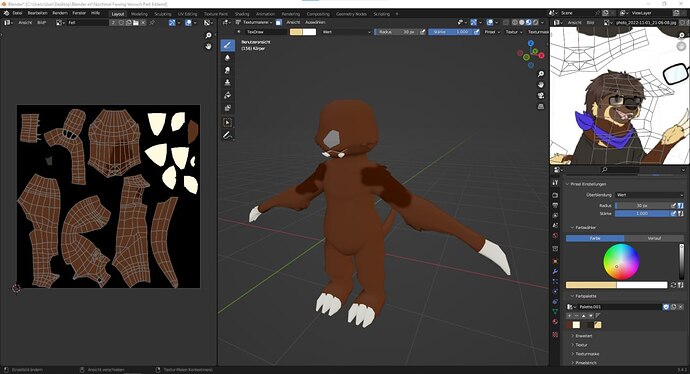The height and width of the screenshot is (374, 690).
Task: Select solid viewport shading
Action: point(522,22)
